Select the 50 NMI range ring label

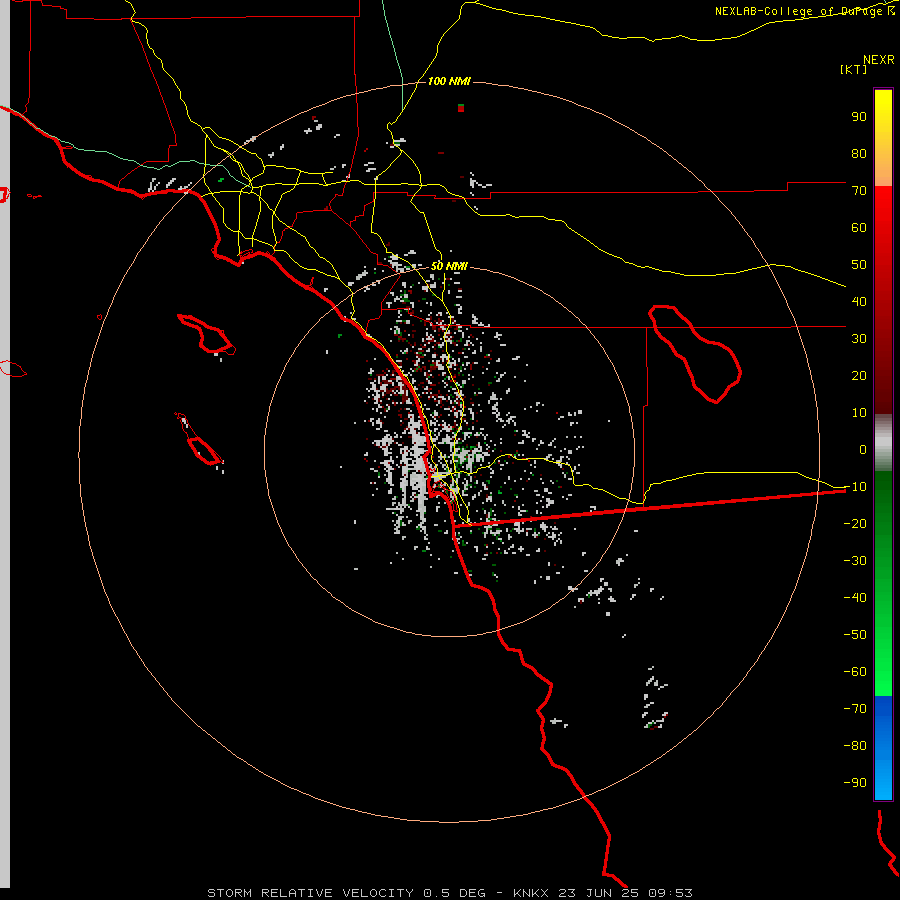(449, 266)
